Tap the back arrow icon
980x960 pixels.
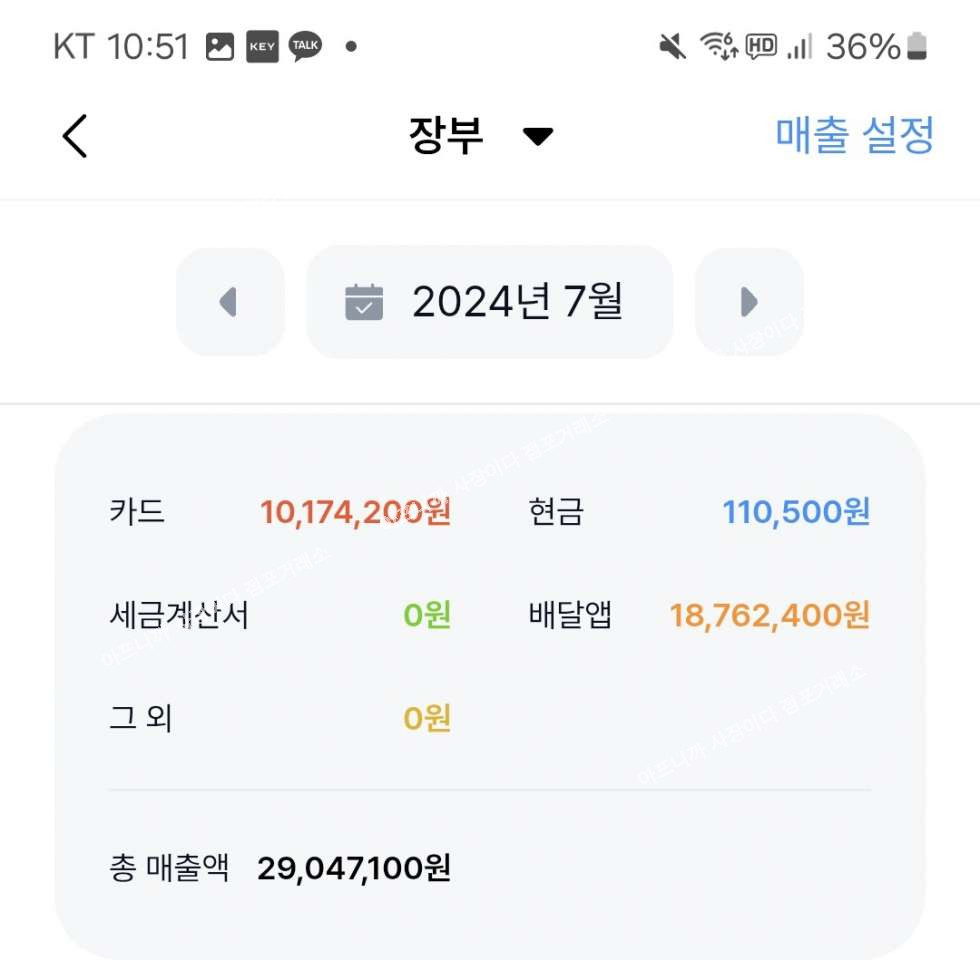point(74,136)
